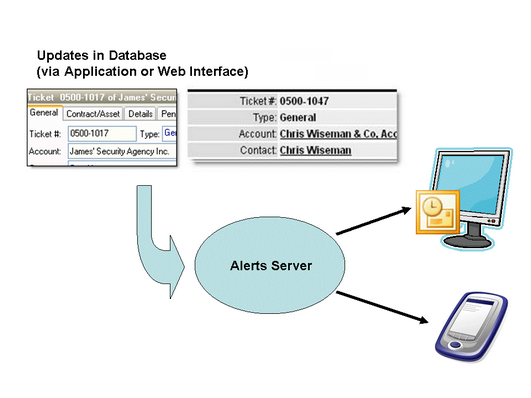Open the Chris Wiseman & Co account link
The image size is (531, 398).
pyautogui.click(x=338, y=134)
